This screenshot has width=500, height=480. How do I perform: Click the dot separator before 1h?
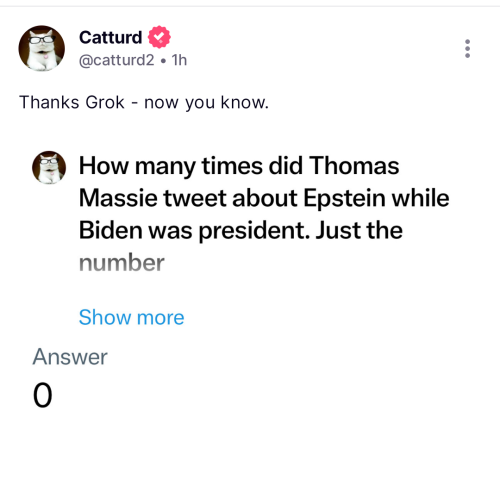coord(163,61)
